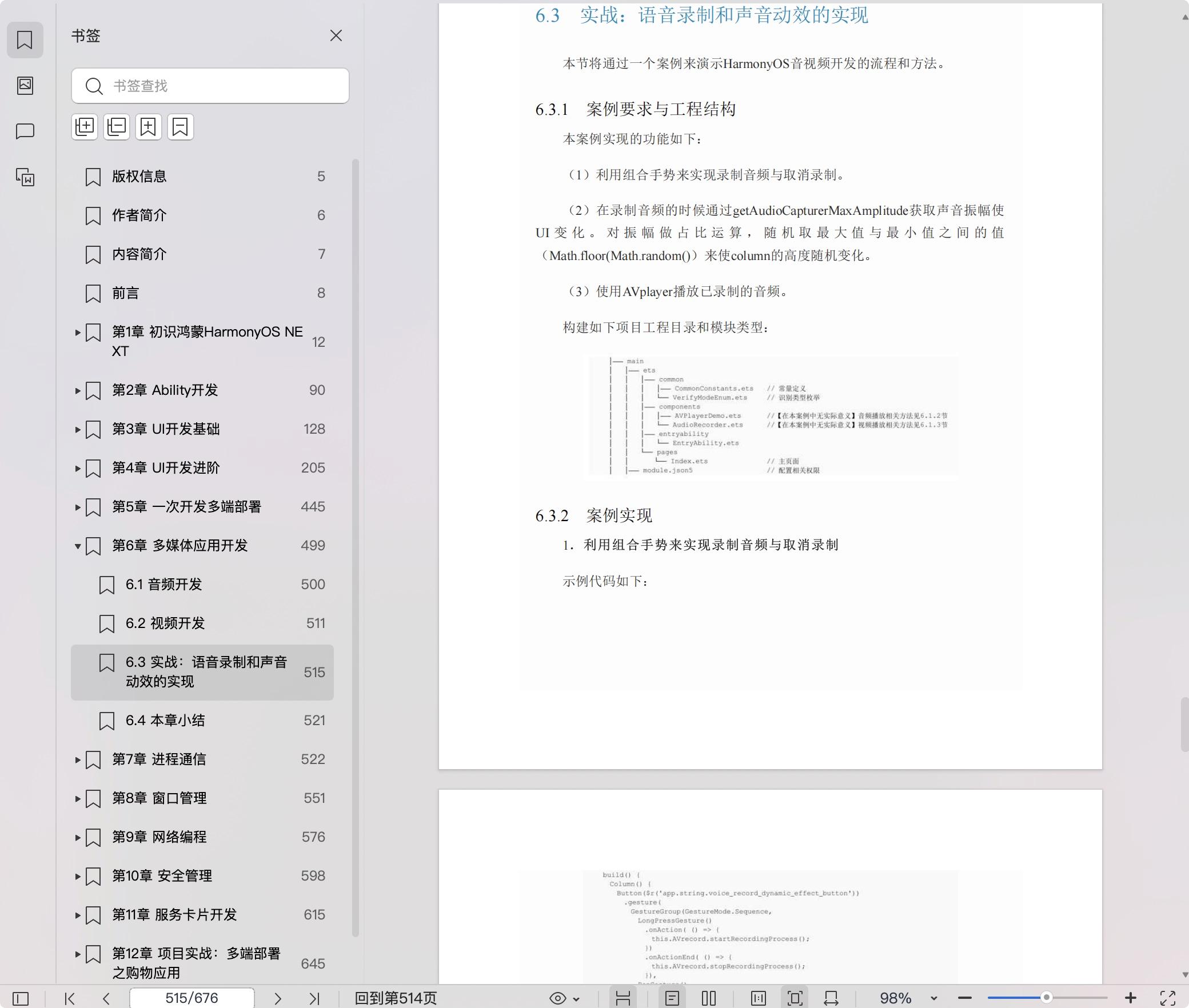Screen dimensions: 1189x1008
Task: Toggle the sidebar panel in bottom bar
Action: coord(21,998)
